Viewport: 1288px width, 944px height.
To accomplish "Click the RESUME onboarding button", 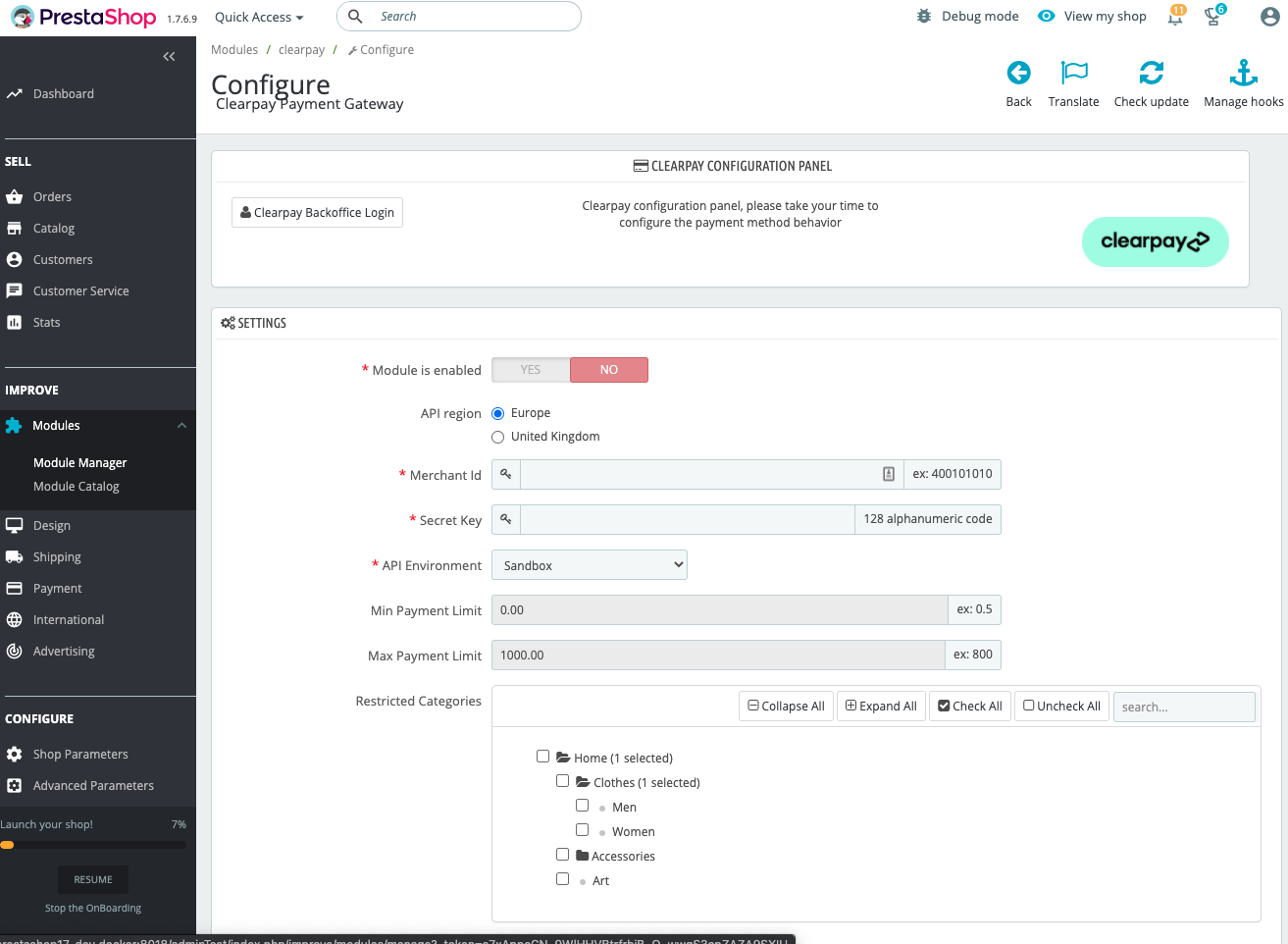I will (93, 880).
